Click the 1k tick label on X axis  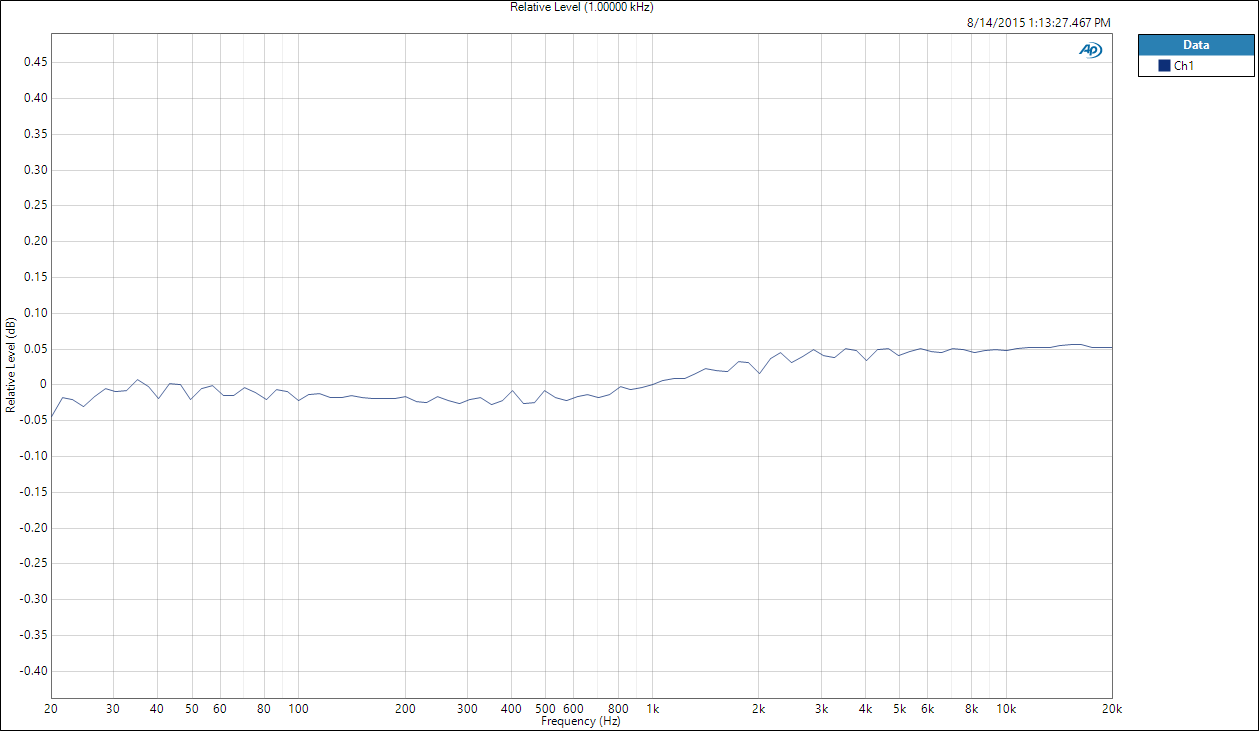(653, 709)
